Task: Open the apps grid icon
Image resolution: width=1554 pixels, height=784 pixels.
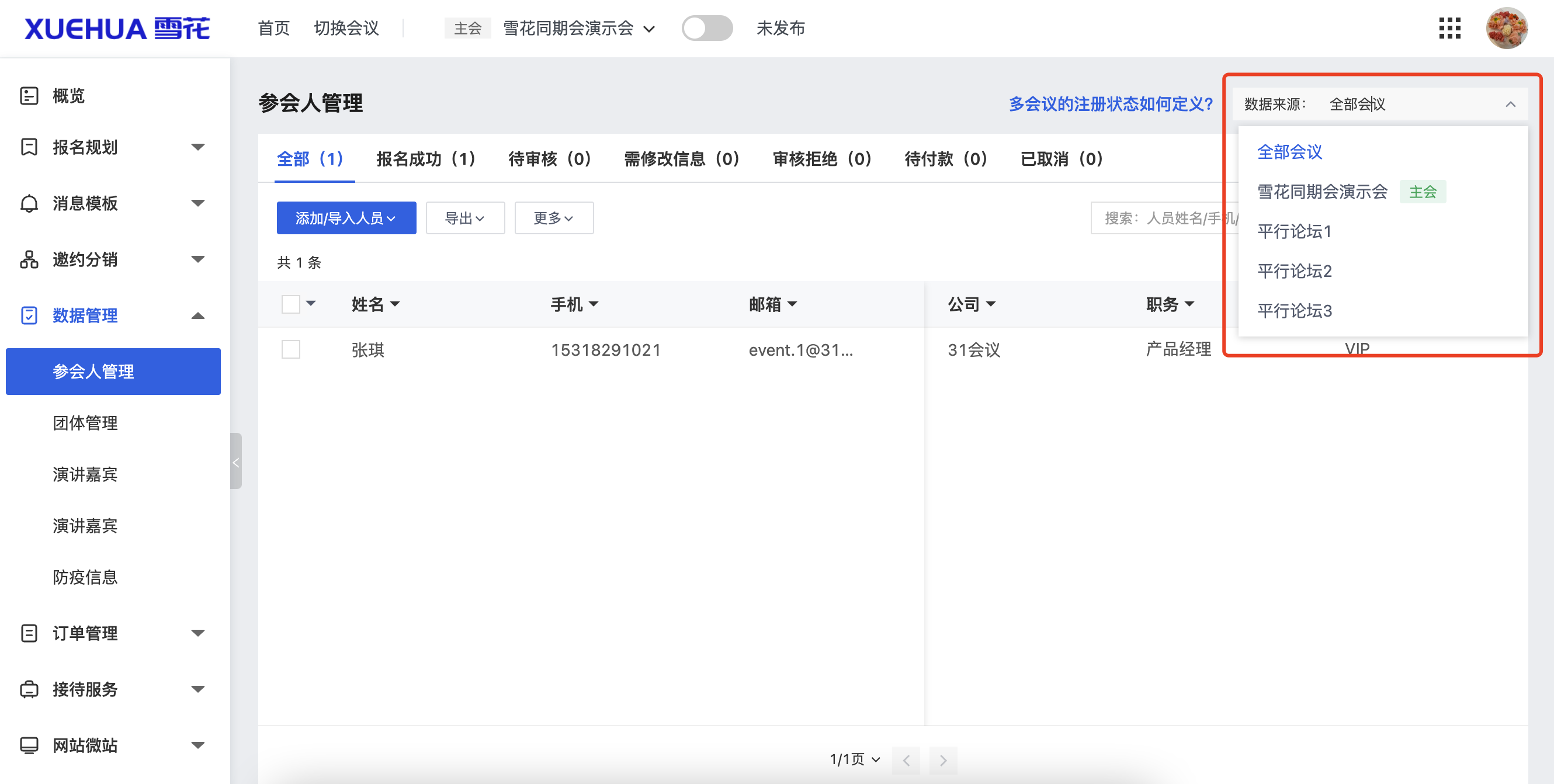Action: tap(1449, 27)
